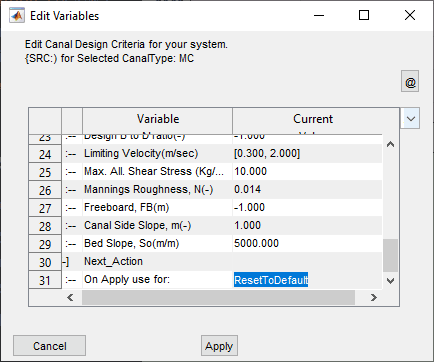
Task: Select row header 30
Action: [45, 262]
